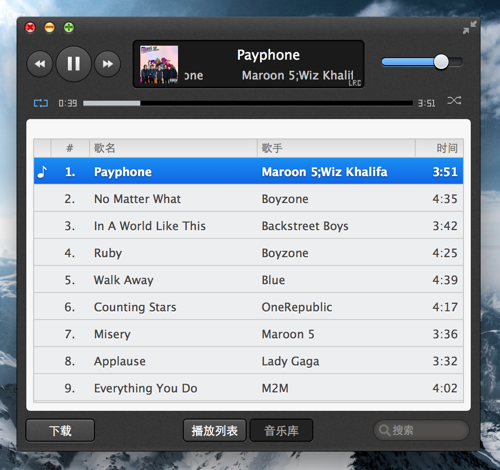Click the artist Lady Gaga
The image size is (500, 470).
pos(290,362)
